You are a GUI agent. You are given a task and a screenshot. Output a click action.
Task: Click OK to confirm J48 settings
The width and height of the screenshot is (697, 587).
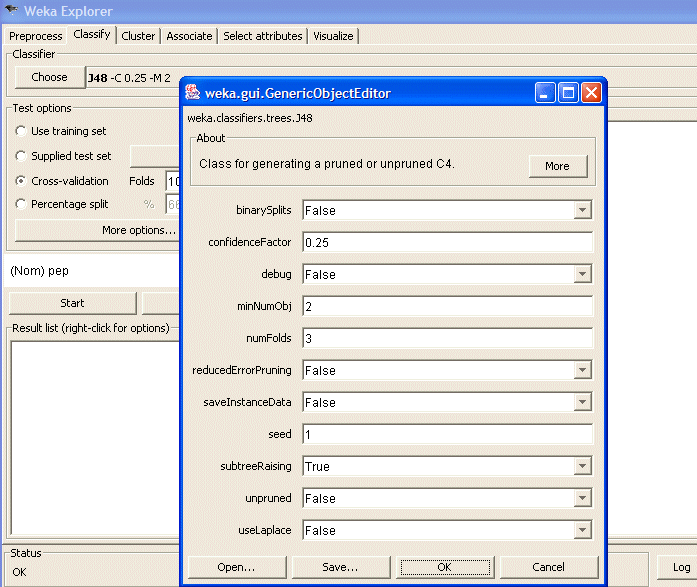[x=445, y=567]
